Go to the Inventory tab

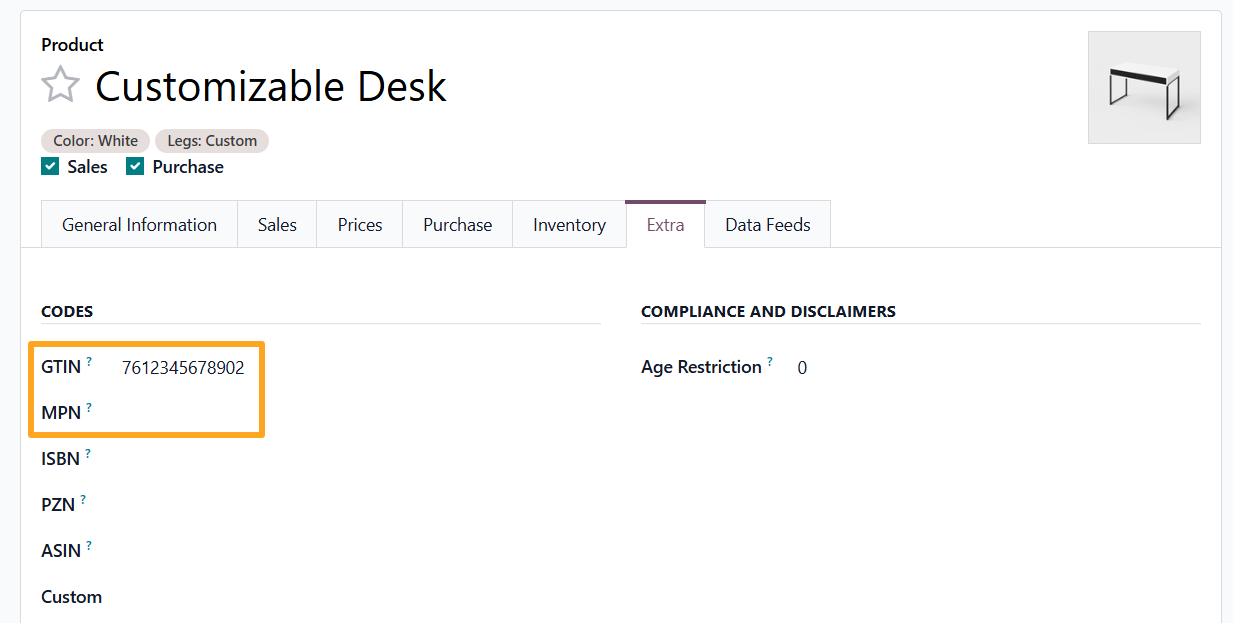point(569,224)
